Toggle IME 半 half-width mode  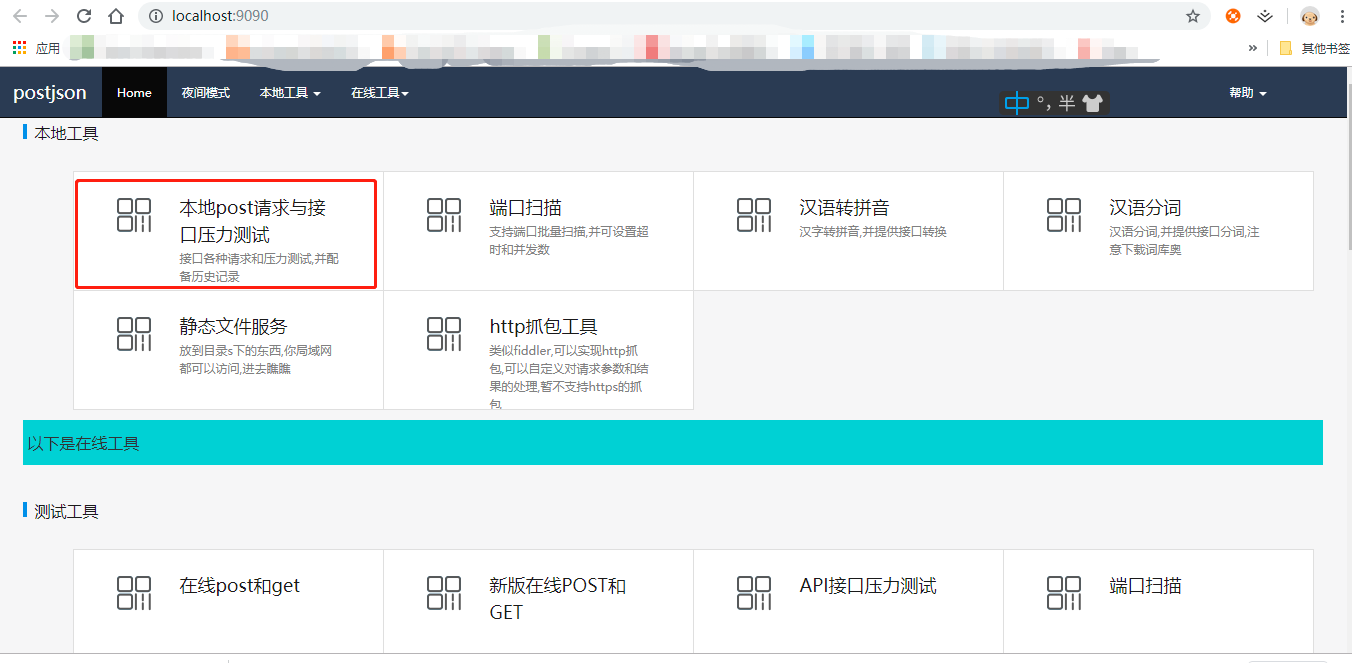click(x=1067, y=103)
